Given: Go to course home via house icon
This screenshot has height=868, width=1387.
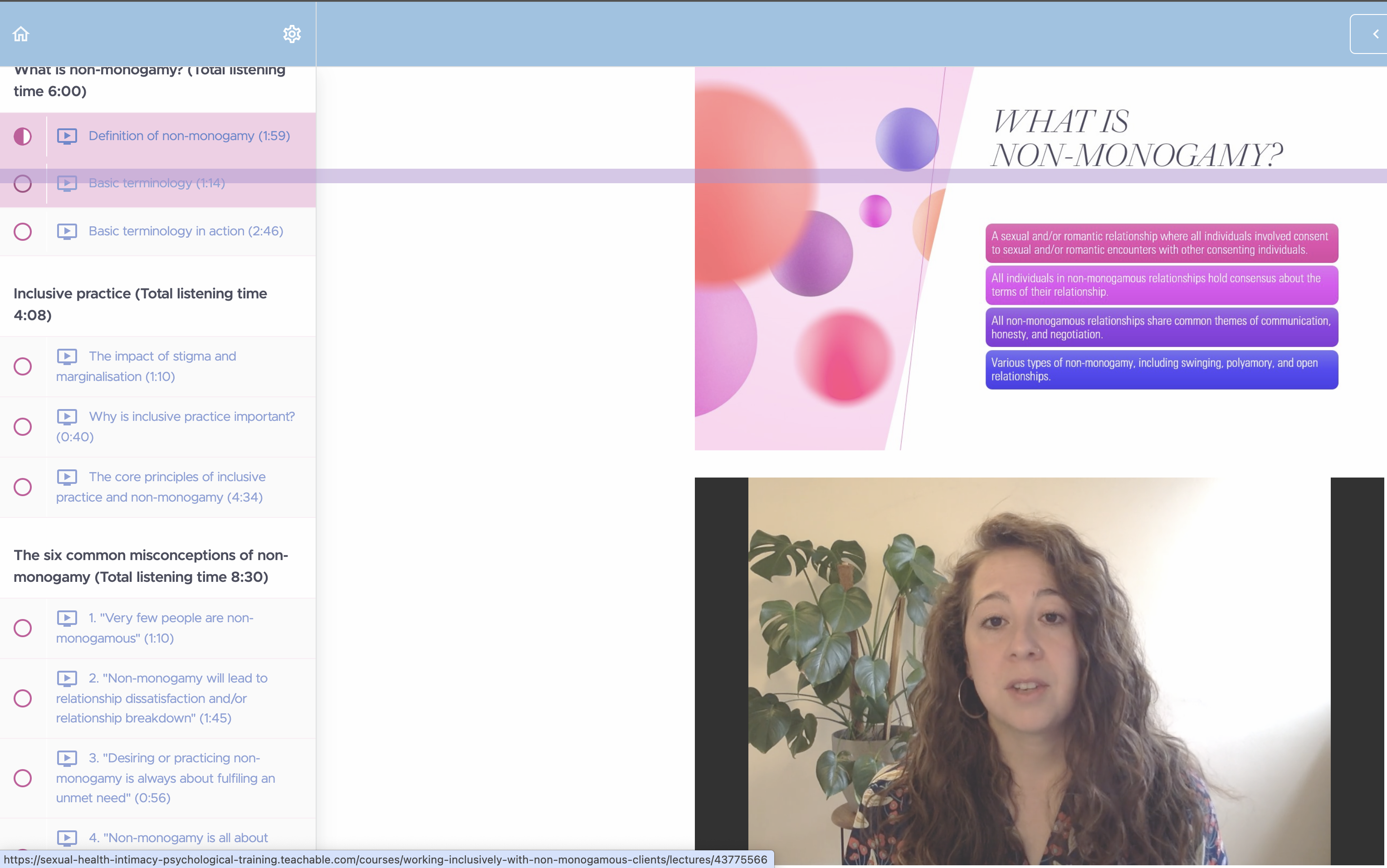Looking at the screenshot, I should pos(21,34).
